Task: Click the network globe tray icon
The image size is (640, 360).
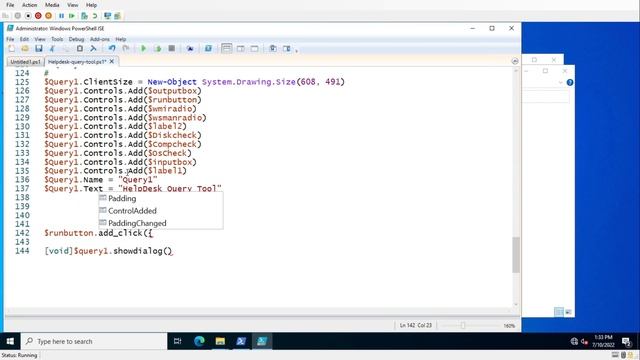Action: click(574, 341)
